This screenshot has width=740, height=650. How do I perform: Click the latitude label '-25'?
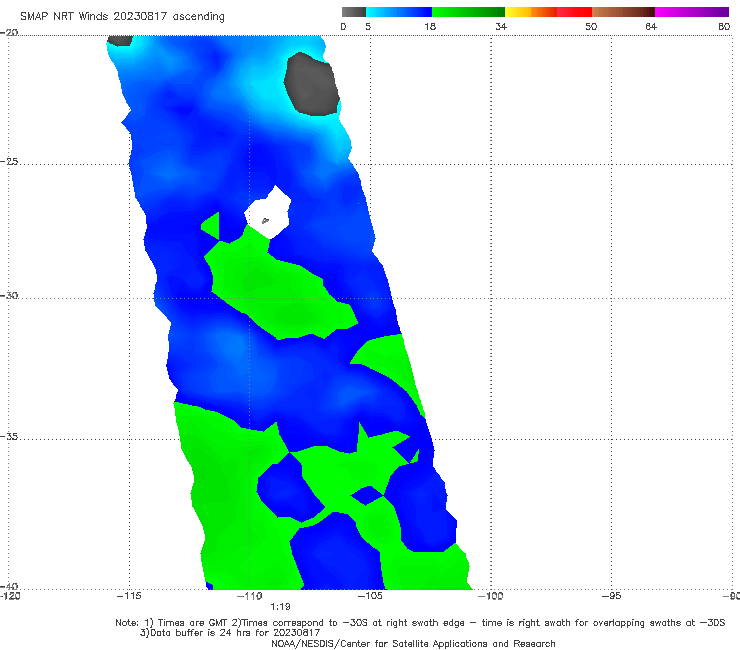9,161
